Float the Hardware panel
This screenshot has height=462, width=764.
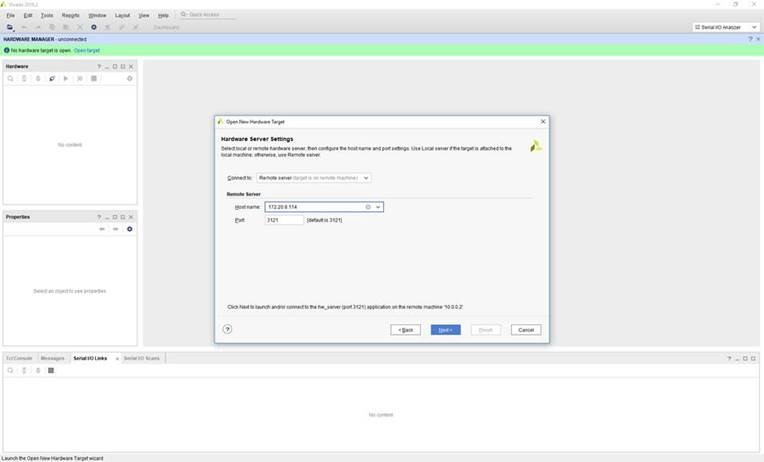click(123, 66)
